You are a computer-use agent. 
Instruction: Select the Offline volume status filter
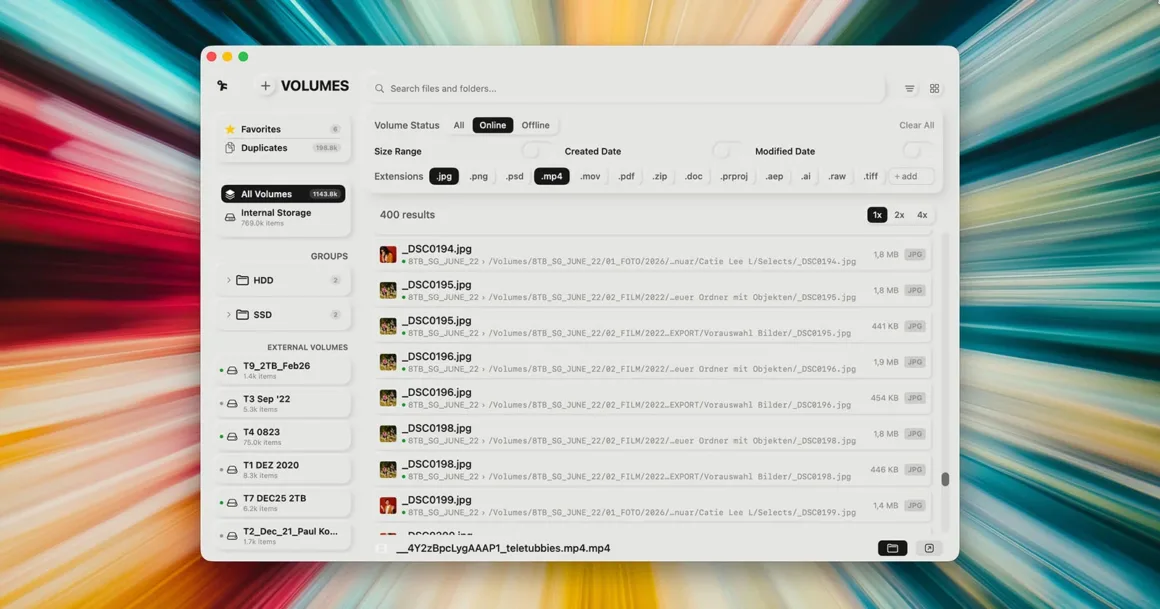click(x=536, y=125)
